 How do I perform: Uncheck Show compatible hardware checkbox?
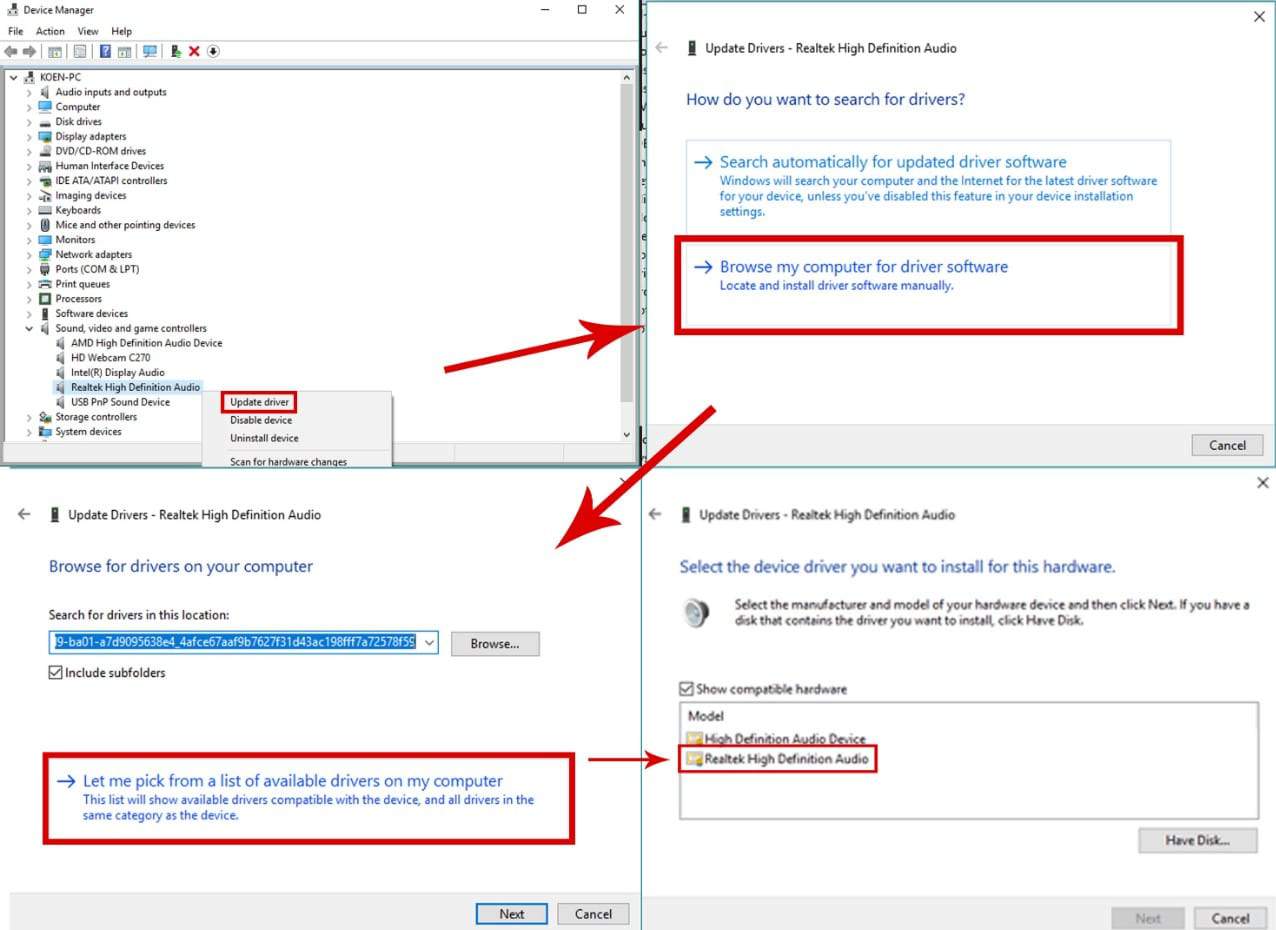686,689
